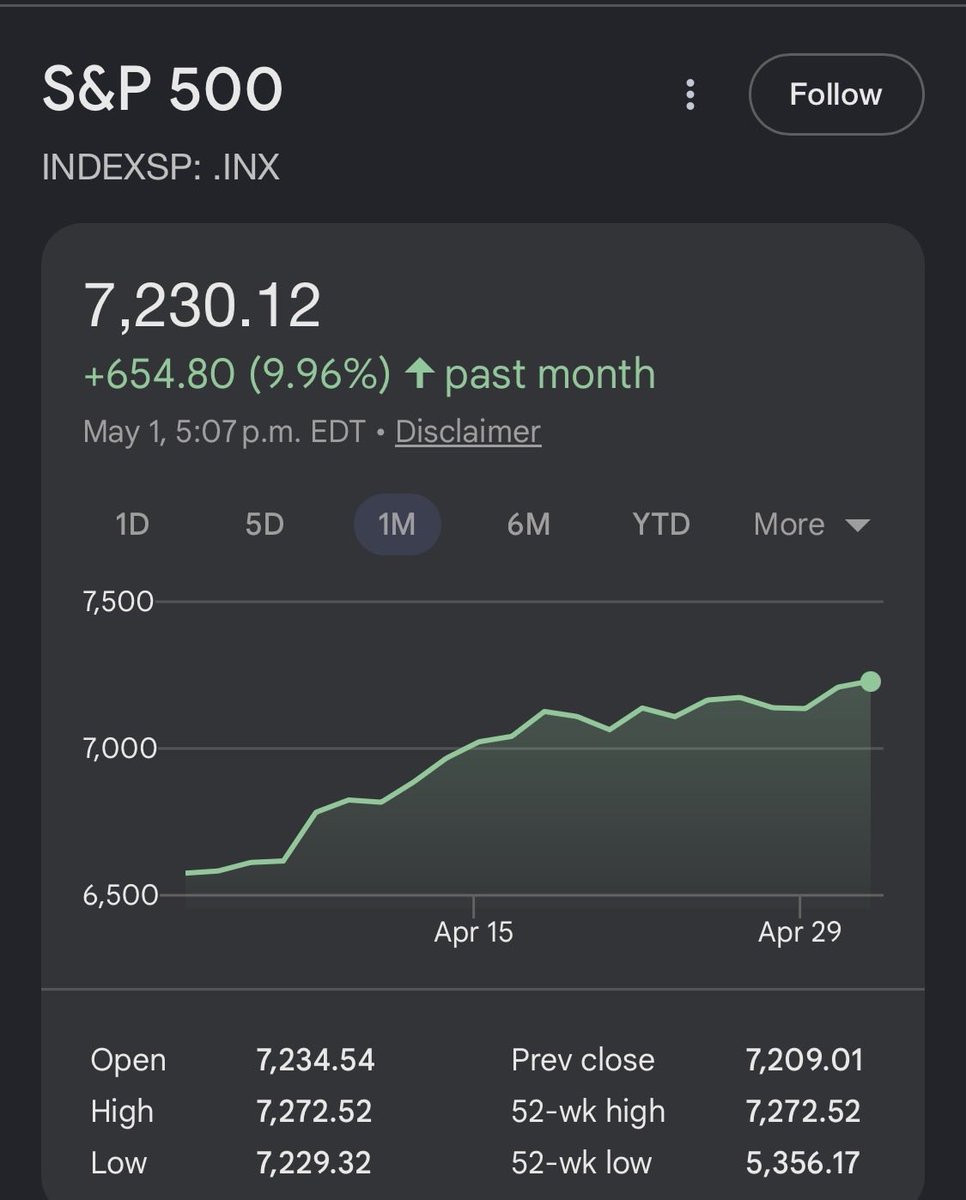This screenshot has height=1200, width=966.
Task: Click the High value in left column
Action: tap(314, 1111)
